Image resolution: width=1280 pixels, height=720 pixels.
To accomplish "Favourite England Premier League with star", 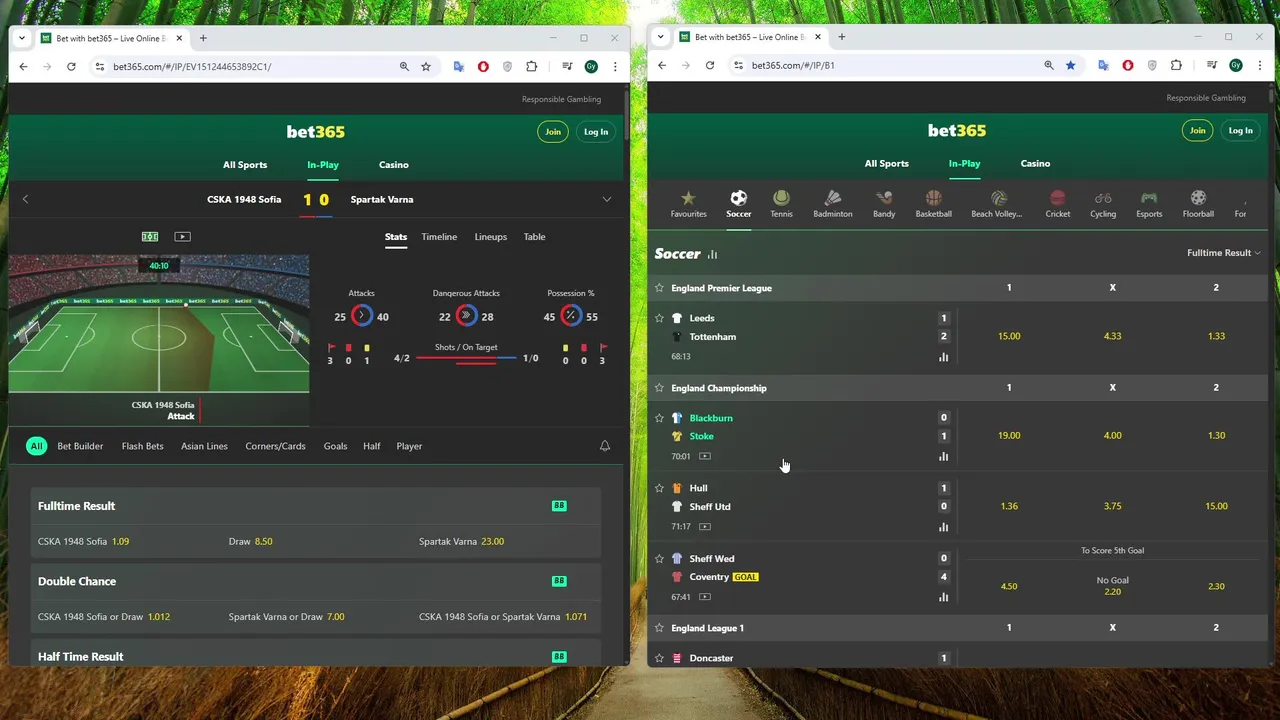I will [659, 288].
